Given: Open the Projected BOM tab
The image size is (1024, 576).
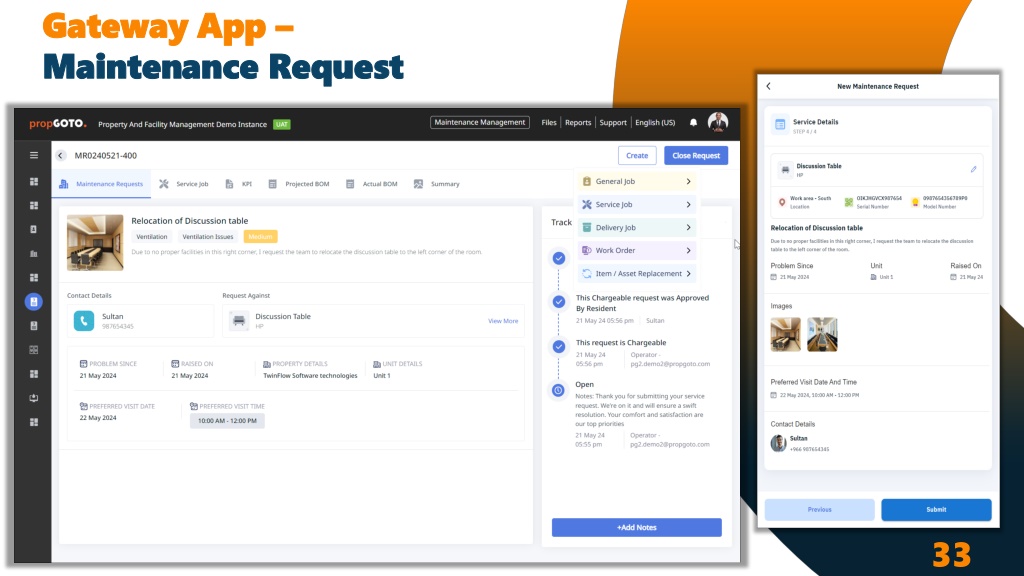Looking at the screenshot, I should (x=299, y=184).
